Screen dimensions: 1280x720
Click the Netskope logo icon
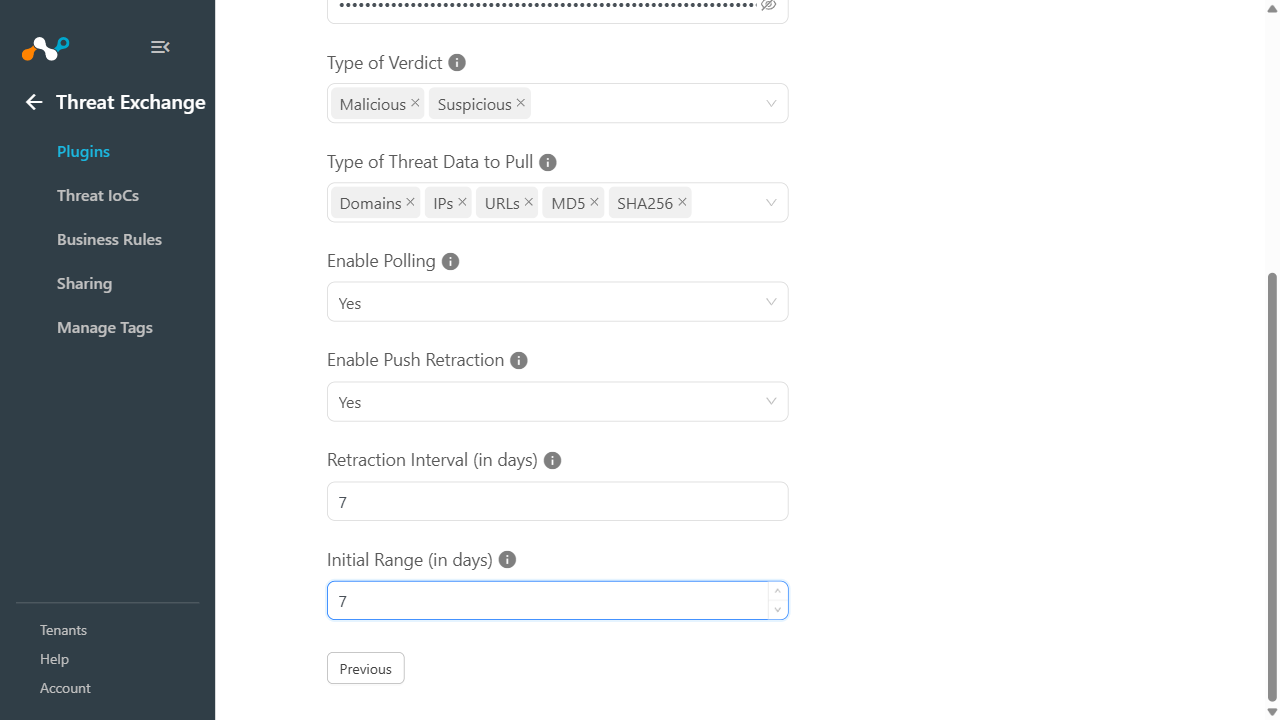[46, 48]
